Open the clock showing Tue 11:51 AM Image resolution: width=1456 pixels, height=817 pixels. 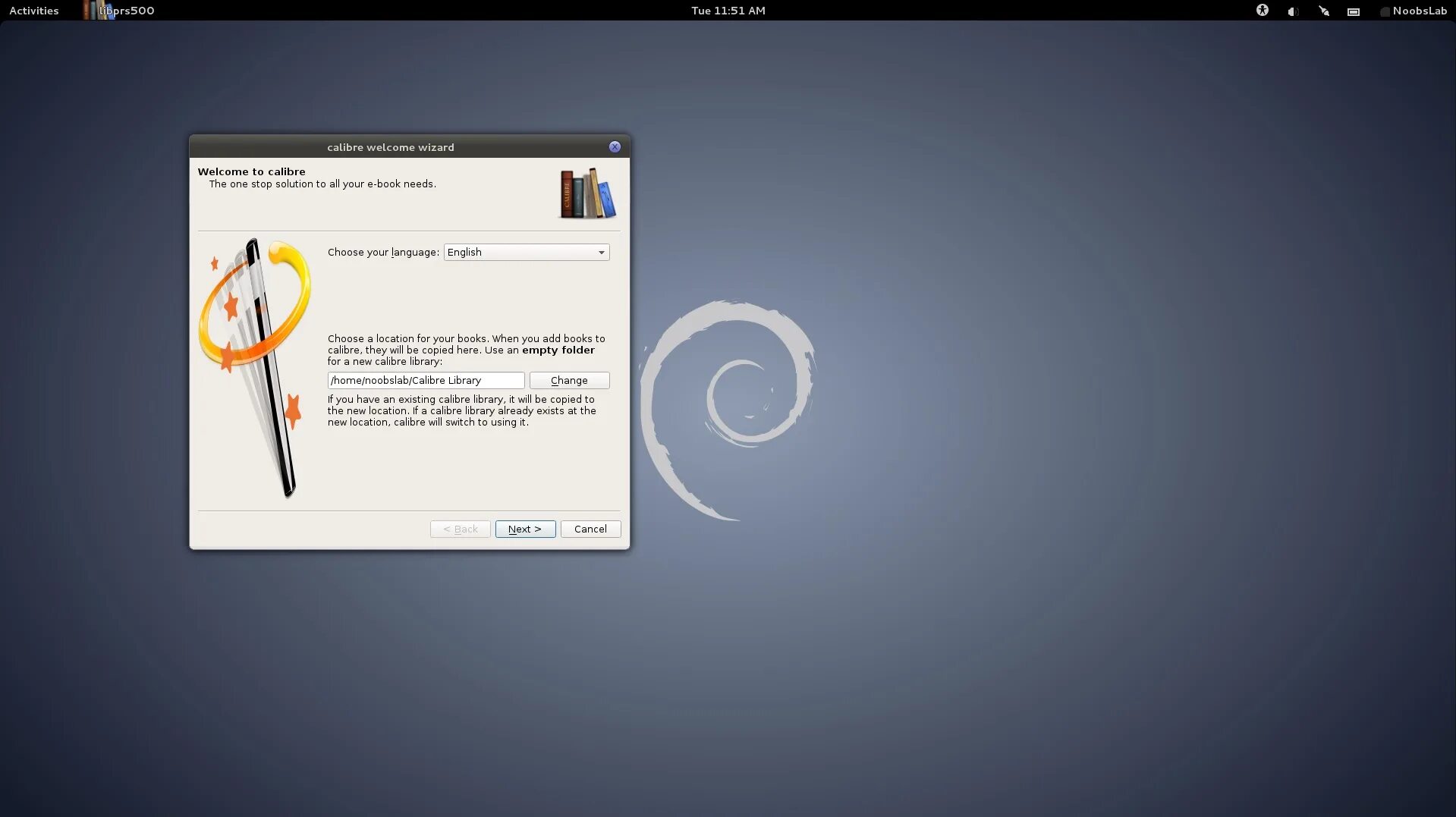[x=728, y=11]
